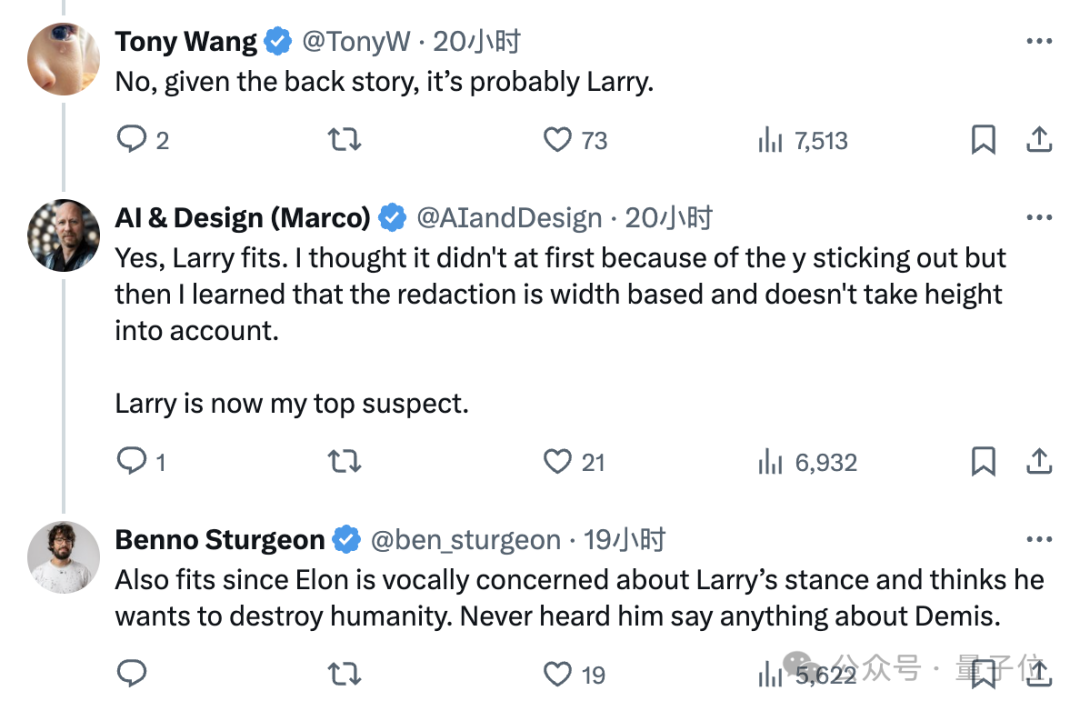
Task: Like Benno Sturgeon's tweet
Action: coord(557,674)
